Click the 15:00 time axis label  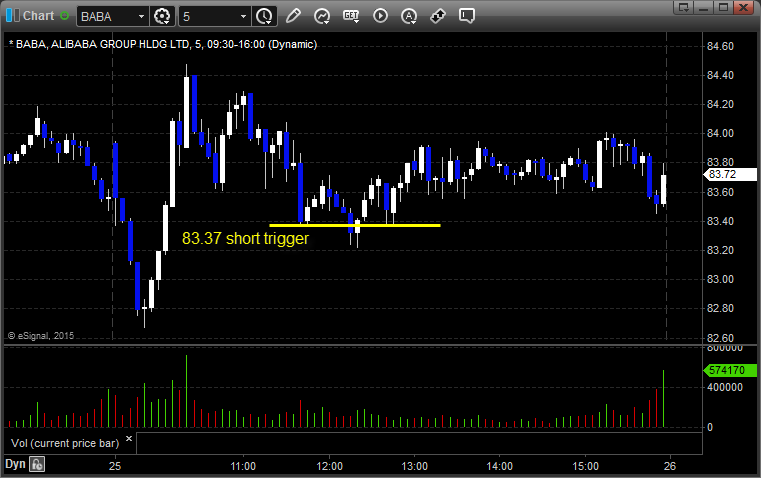[585, 466]
